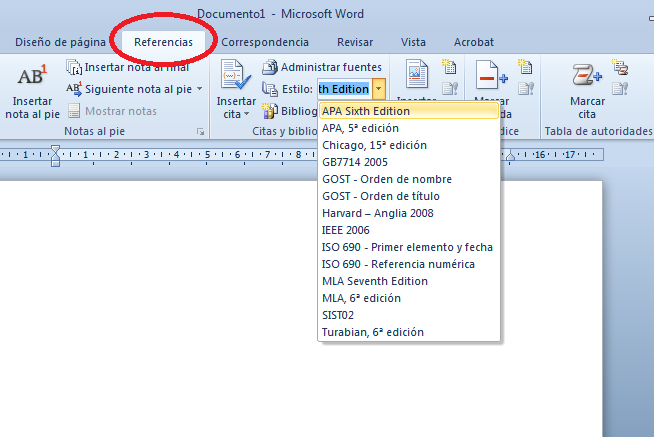Open the Siguiente nota al pie arrow
This screenshot has width=654, height=437.
199,89
